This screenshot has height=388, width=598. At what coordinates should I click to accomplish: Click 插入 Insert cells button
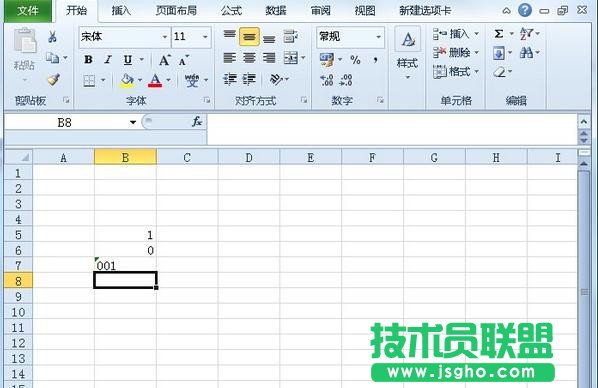456,34
